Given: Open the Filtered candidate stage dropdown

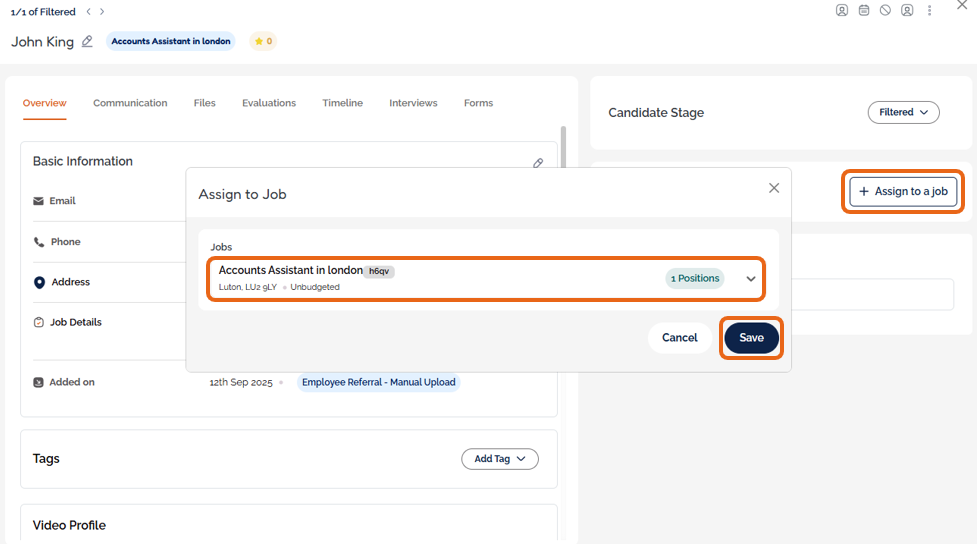Looking at the screenshot, I should coord(903,113).
